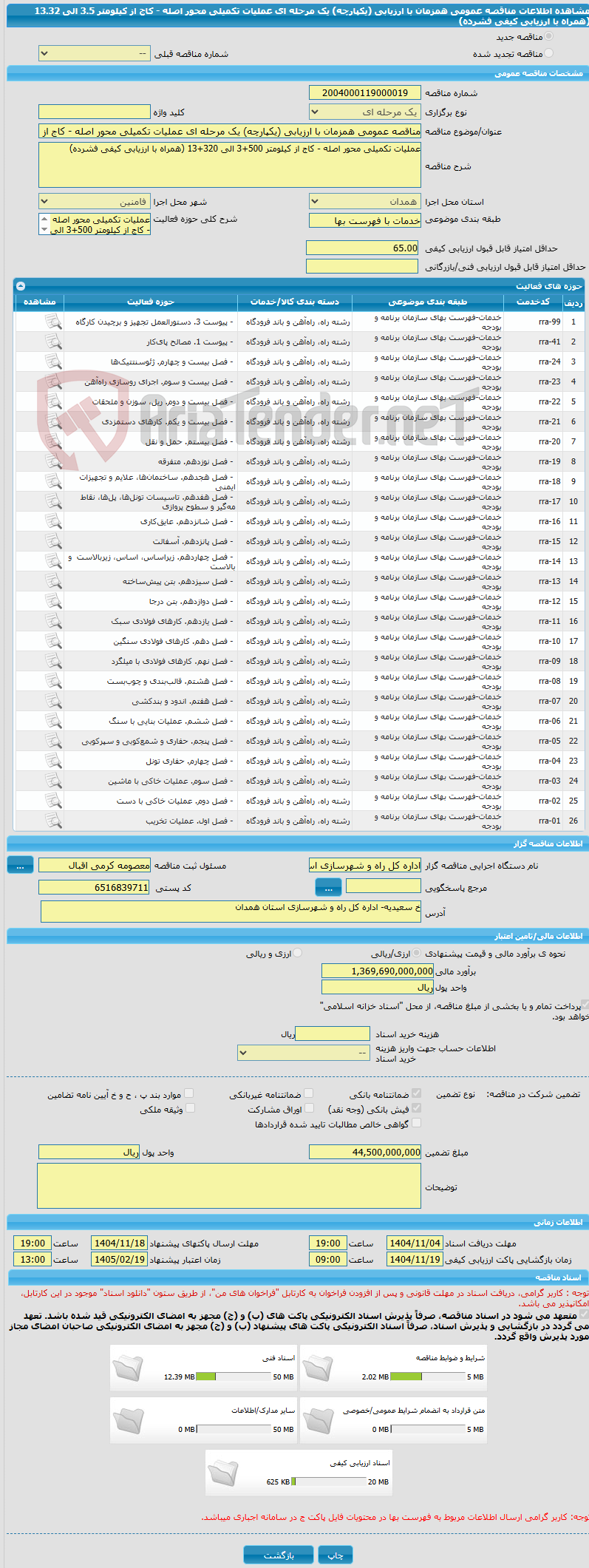Open the اسناد ارزیابی کیفی folder icon
The image size is (589, 1568).
point(223,1473)
